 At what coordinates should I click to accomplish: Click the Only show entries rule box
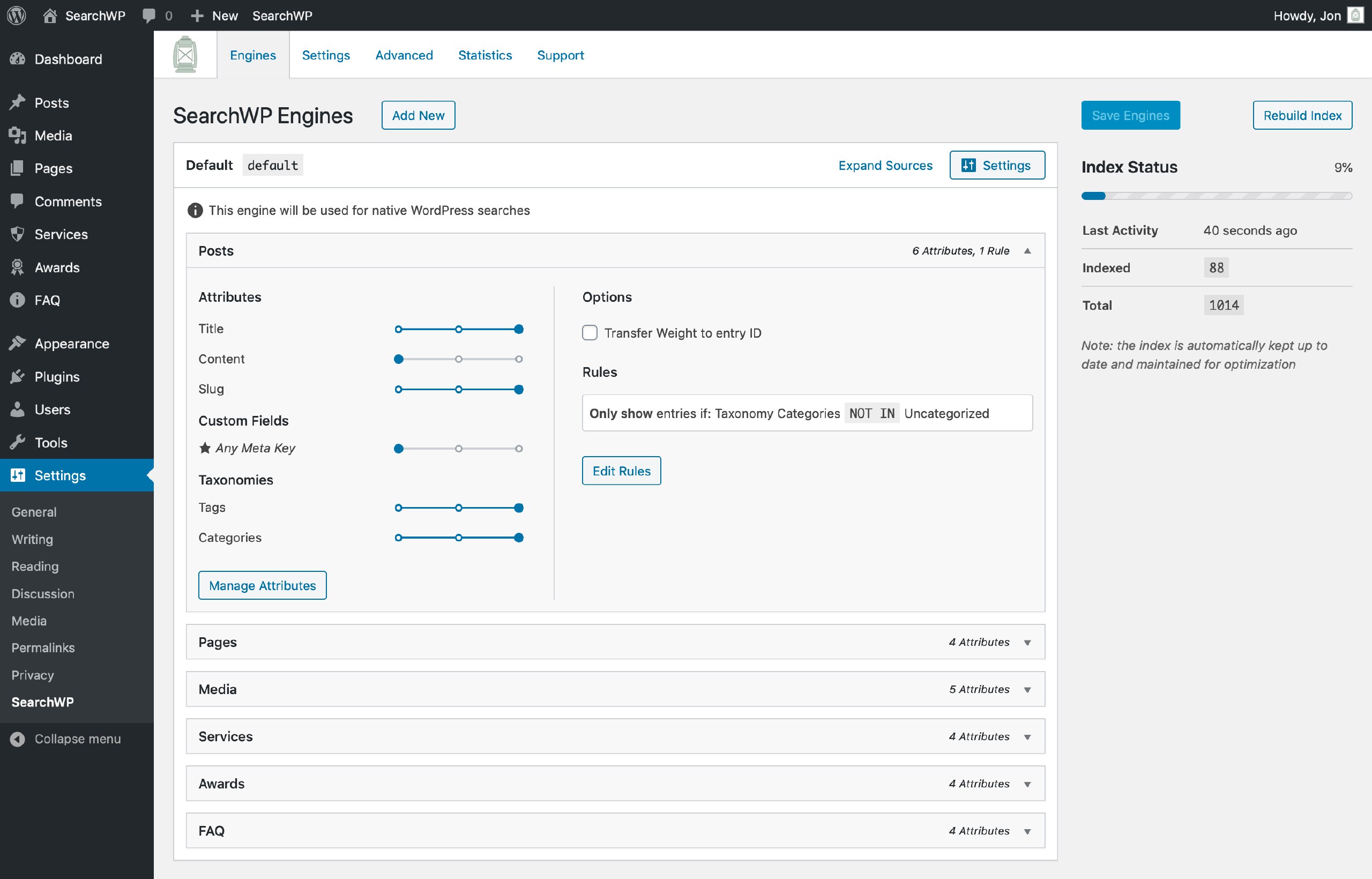tap(807, 413)
